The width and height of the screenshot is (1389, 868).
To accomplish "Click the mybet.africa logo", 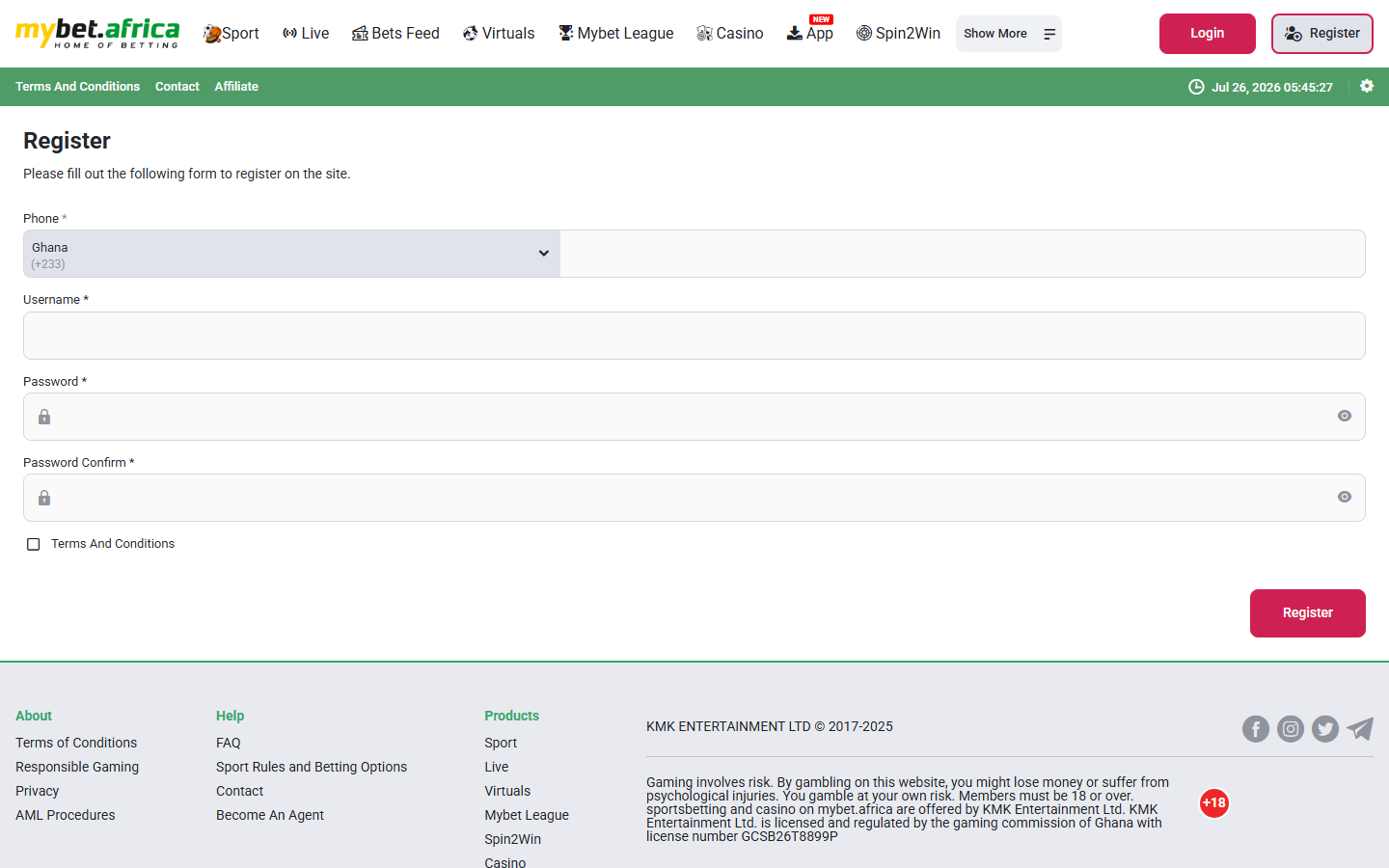I will click(x=97, y=33).
